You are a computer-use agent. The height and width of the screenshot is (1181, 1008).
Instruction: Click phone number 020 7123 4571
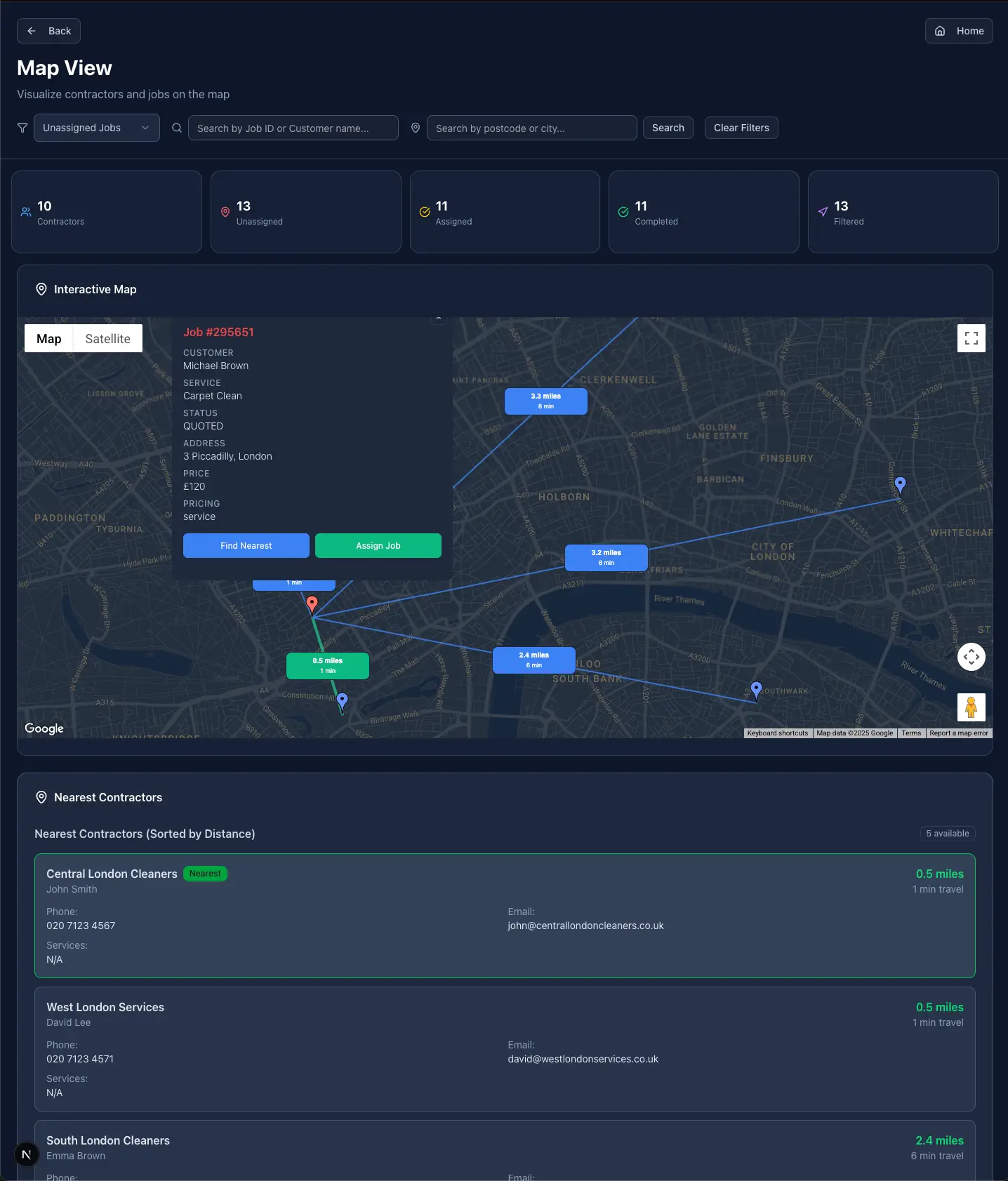tap(80, 1059)
